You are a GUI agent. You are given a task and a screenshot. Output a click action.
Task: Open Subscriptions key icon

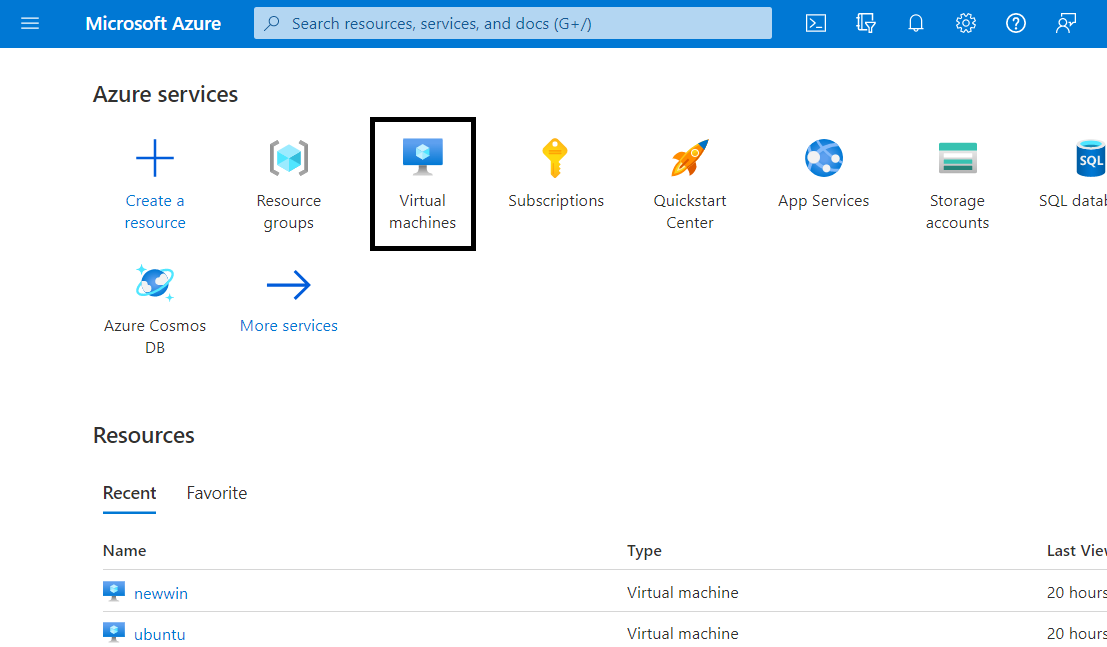pos(555,158)
